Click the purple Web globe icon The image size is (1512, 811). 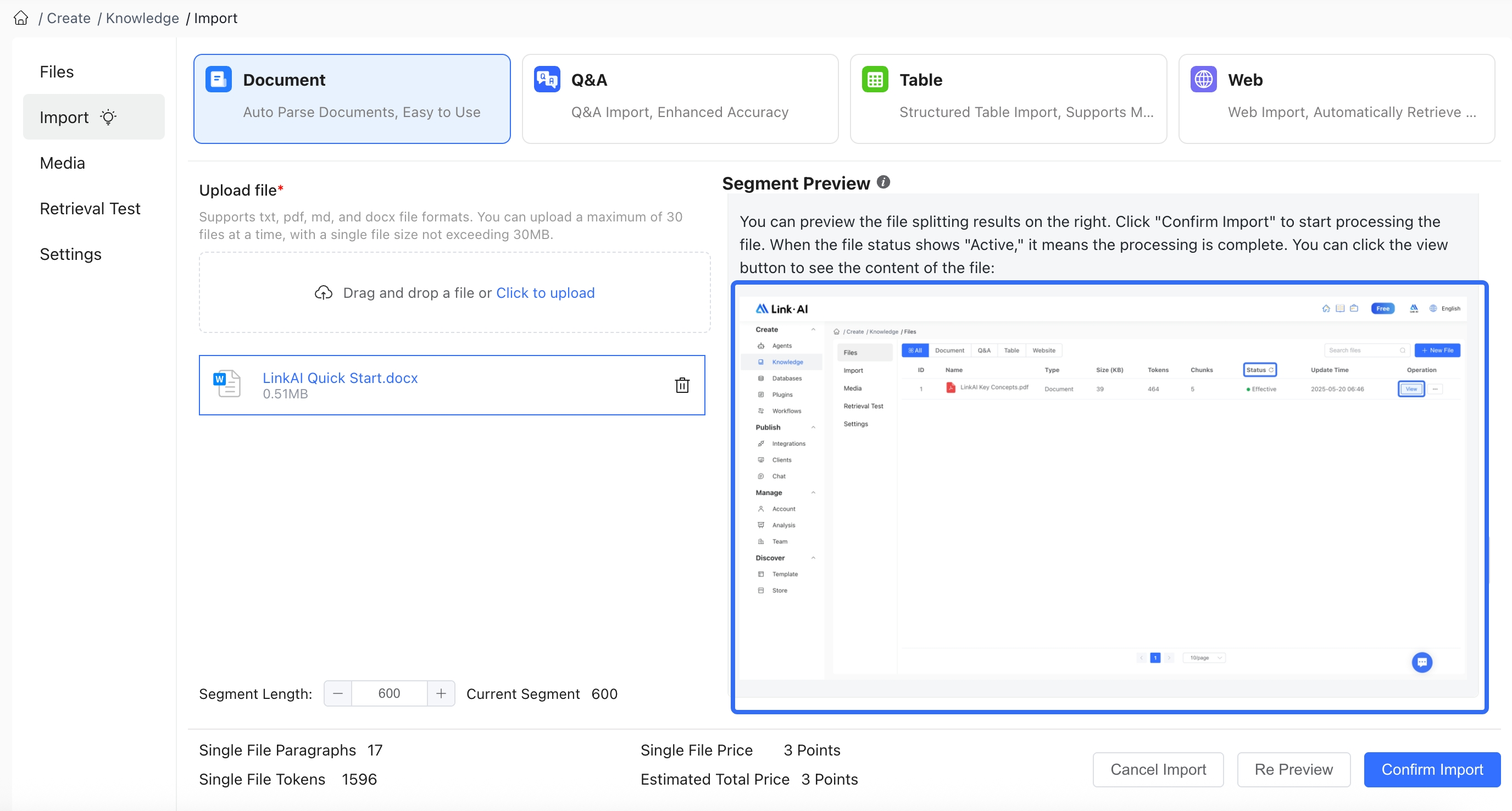[x=1203, y=79]
